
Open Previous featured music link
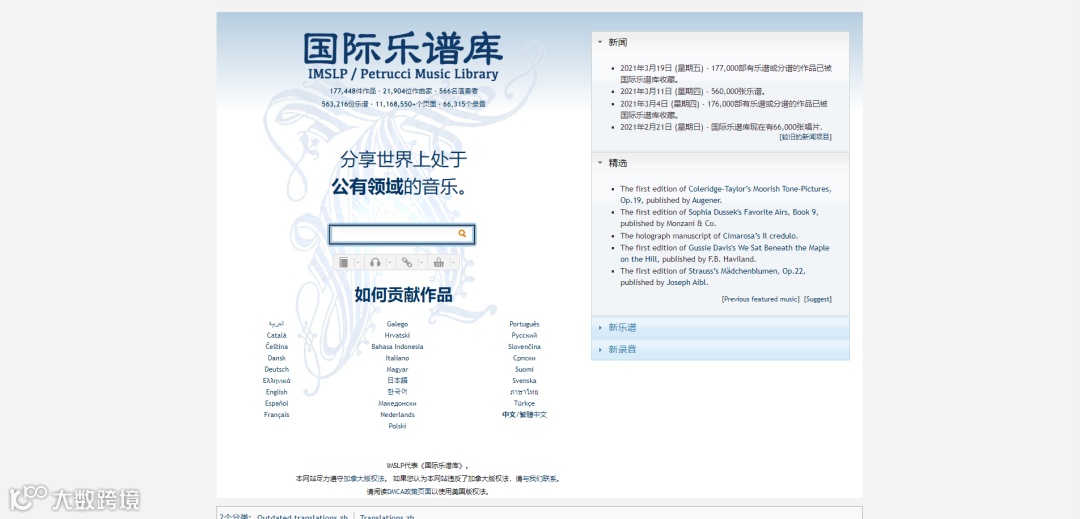click(x=760, y=299)
